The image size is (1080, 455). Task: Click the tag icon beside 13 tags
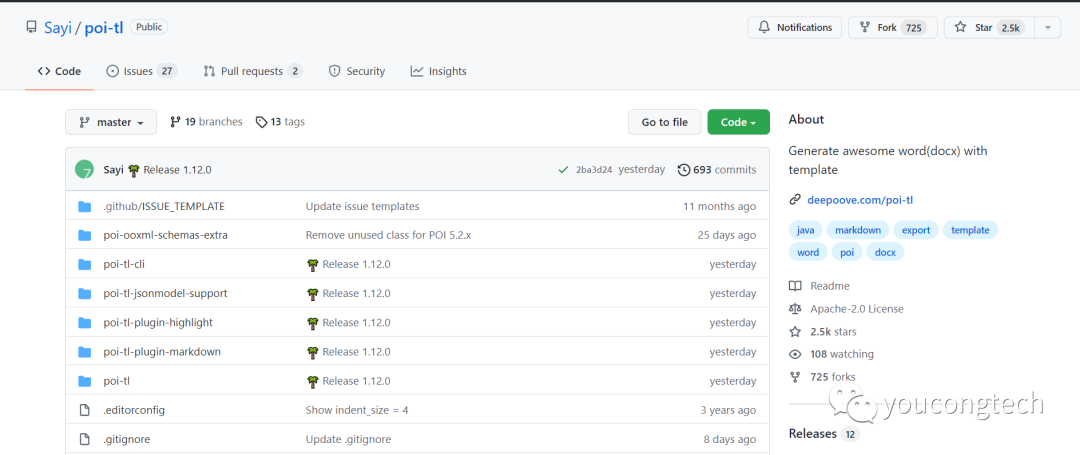[x=261, y=122]
